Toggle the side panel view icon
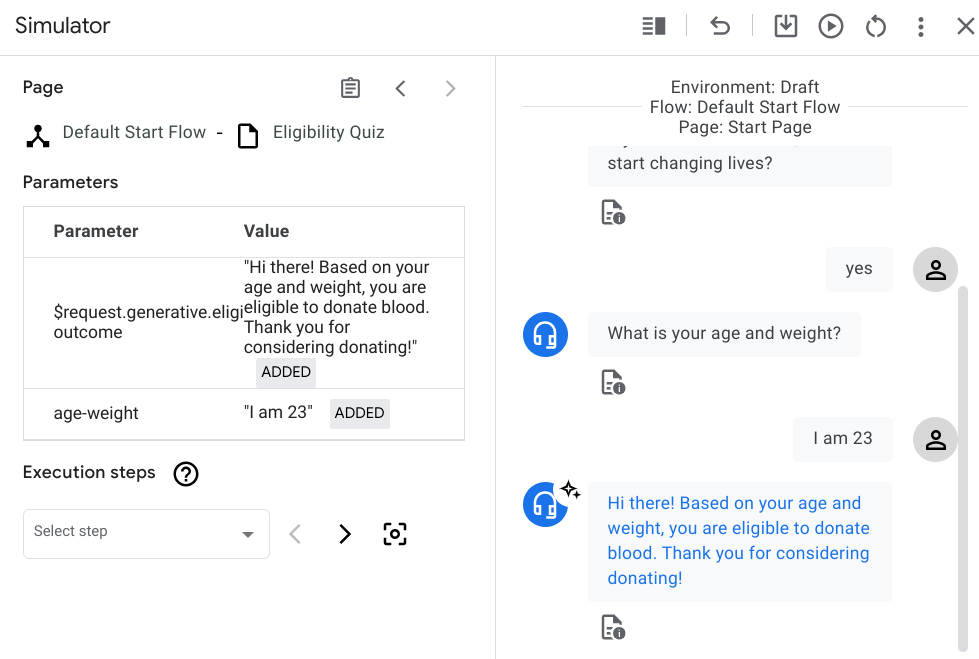 point(654,27)
